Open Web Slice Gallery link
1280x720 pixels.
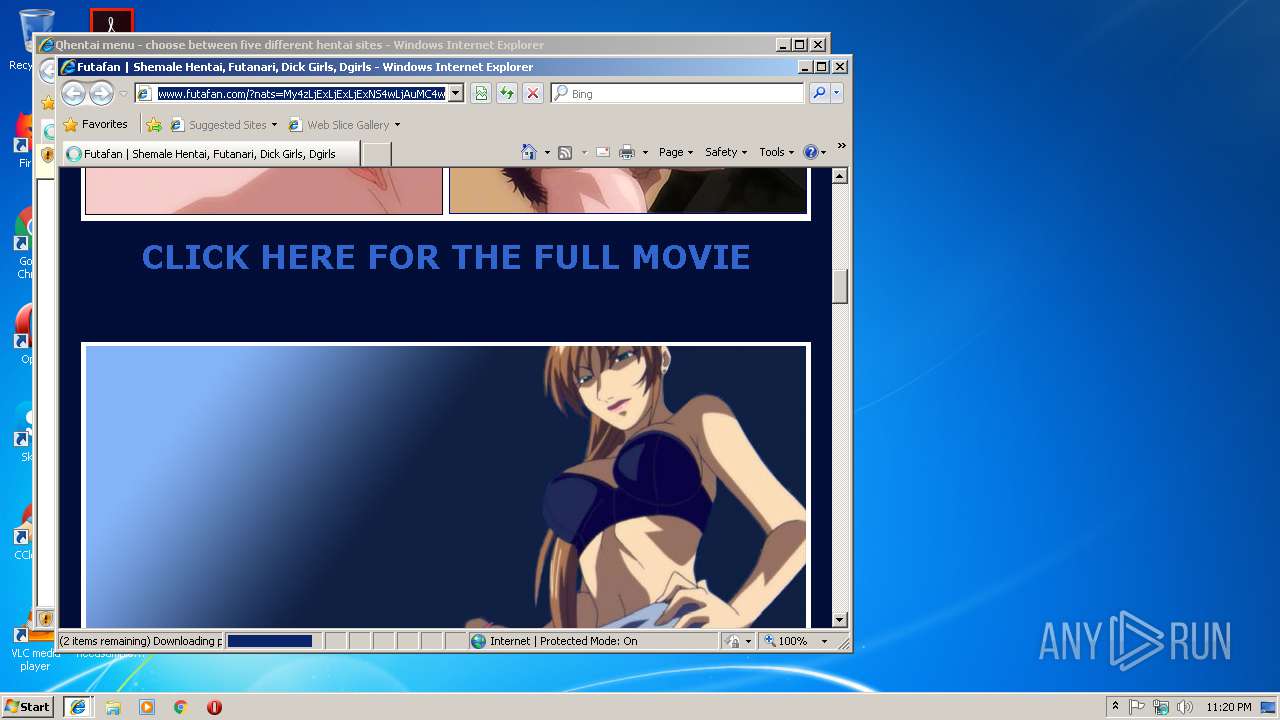coord(339,125)
